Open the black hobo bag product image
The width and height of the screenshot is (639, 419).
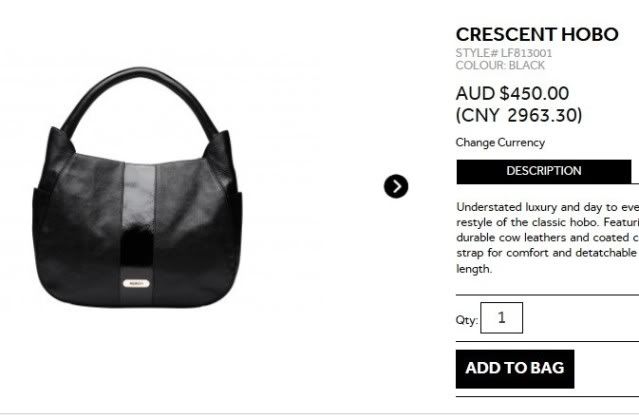tap(137, 187)
